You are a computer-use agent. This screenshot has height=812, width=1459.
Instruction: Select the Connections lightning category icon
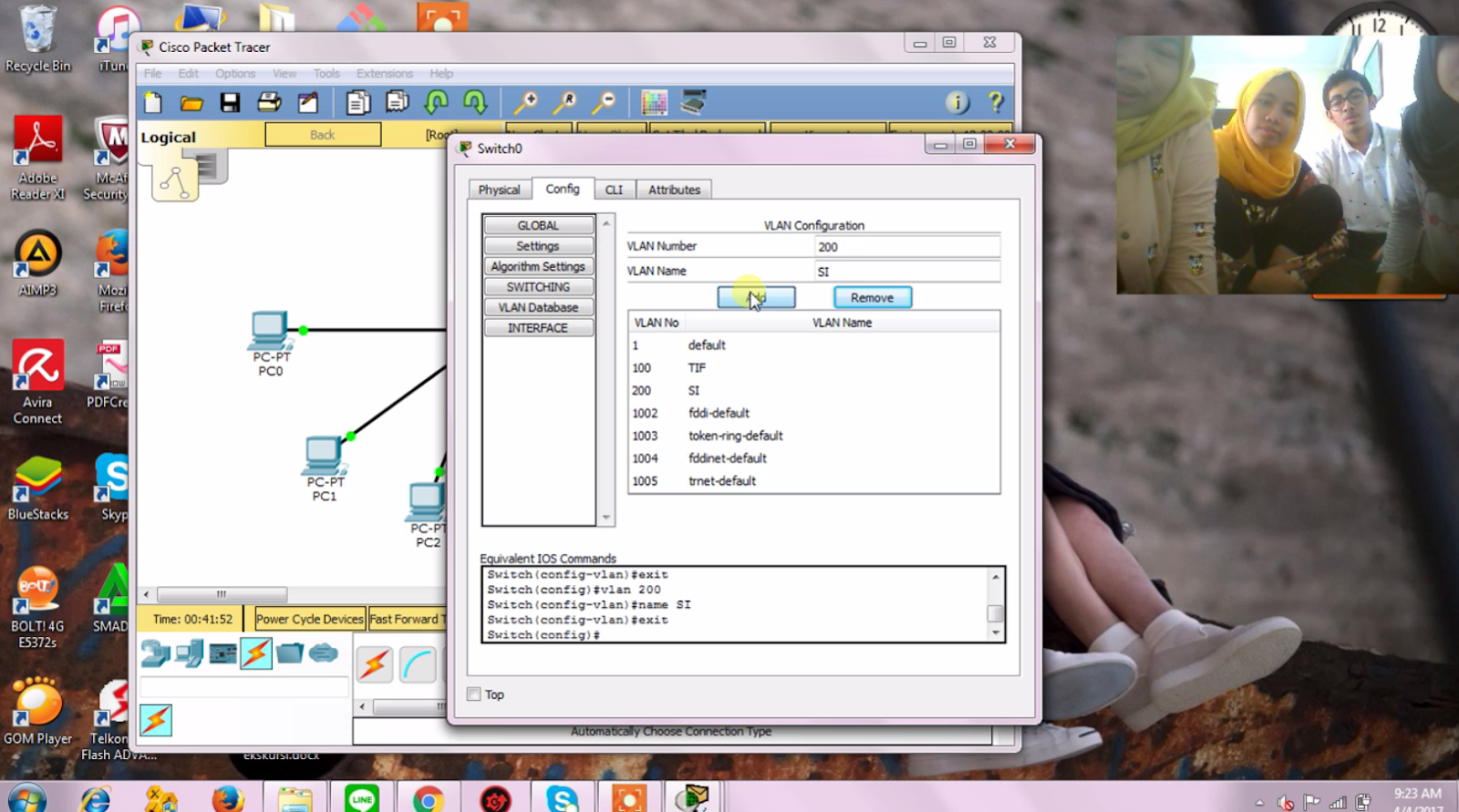click(x=256, y=653)
